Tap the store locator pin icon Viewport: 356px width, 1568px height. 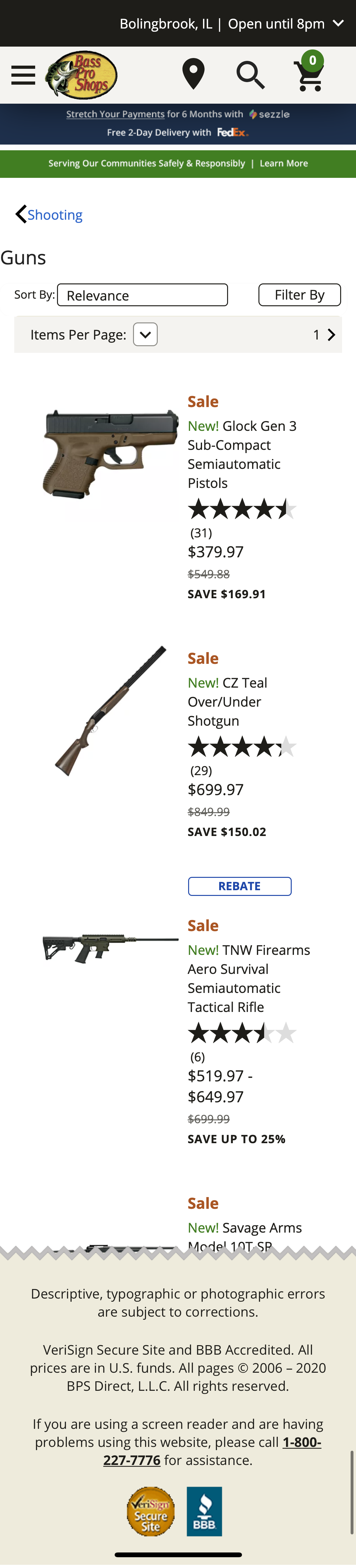click(x=193, y=74)
